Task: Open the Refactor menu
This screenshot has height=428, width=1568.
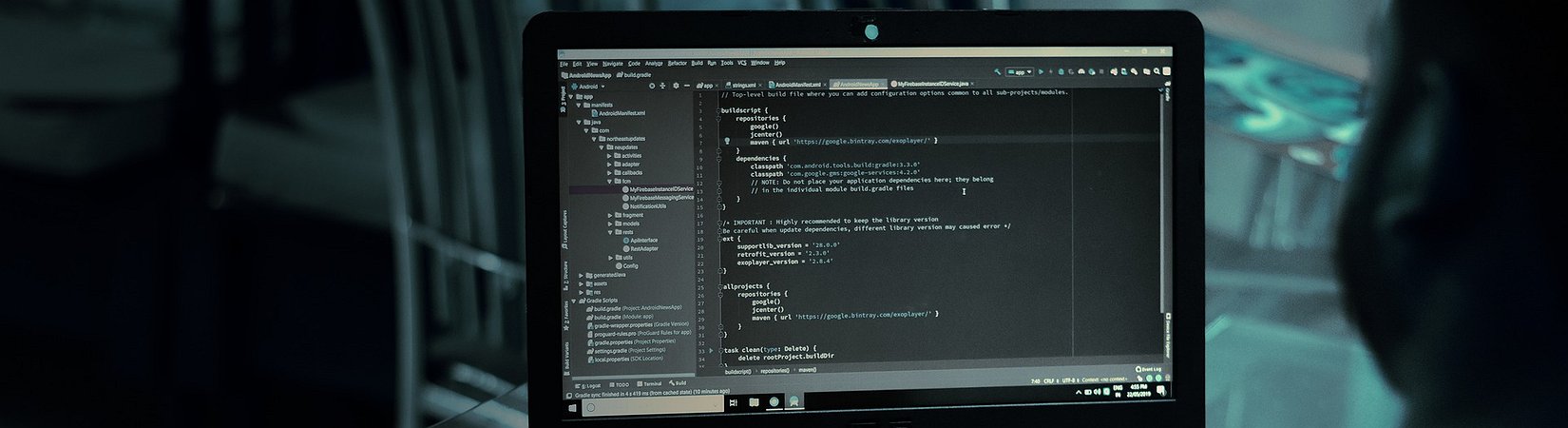Action: tap(677, 64)
